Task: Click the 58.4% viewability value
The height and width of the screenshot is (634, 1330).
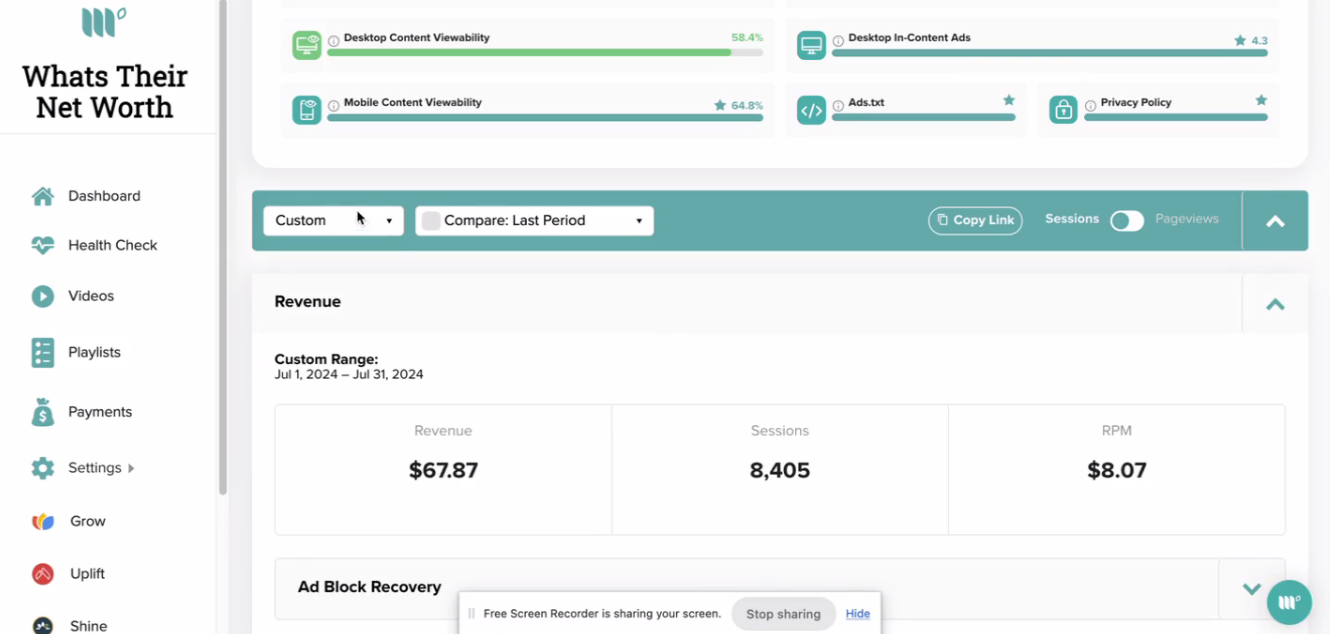Action: pos(747,38)
